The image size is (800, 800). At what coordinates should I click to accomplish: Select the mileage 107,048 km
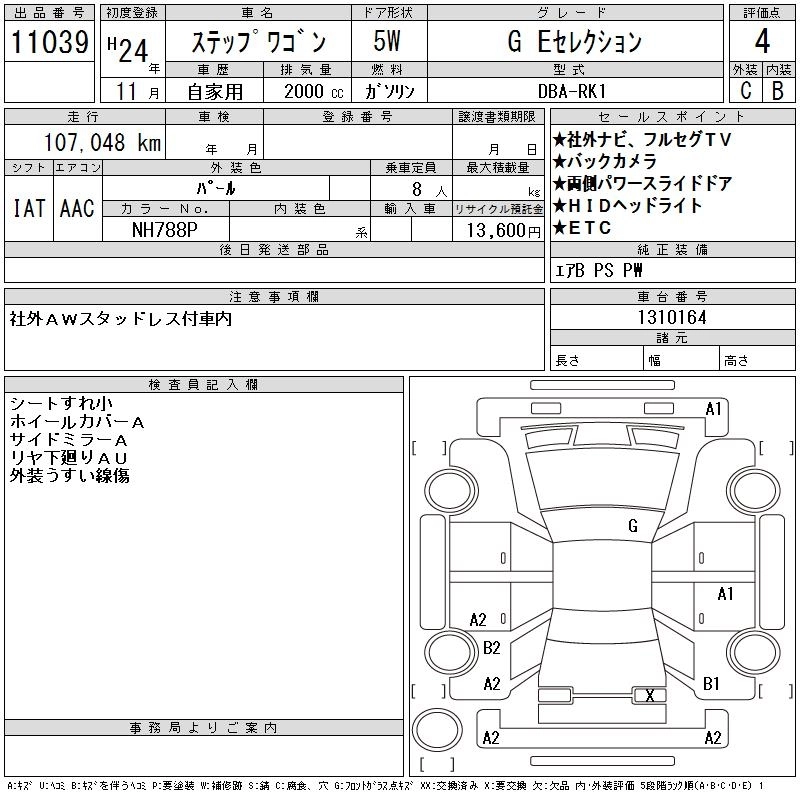pos(102,142)
